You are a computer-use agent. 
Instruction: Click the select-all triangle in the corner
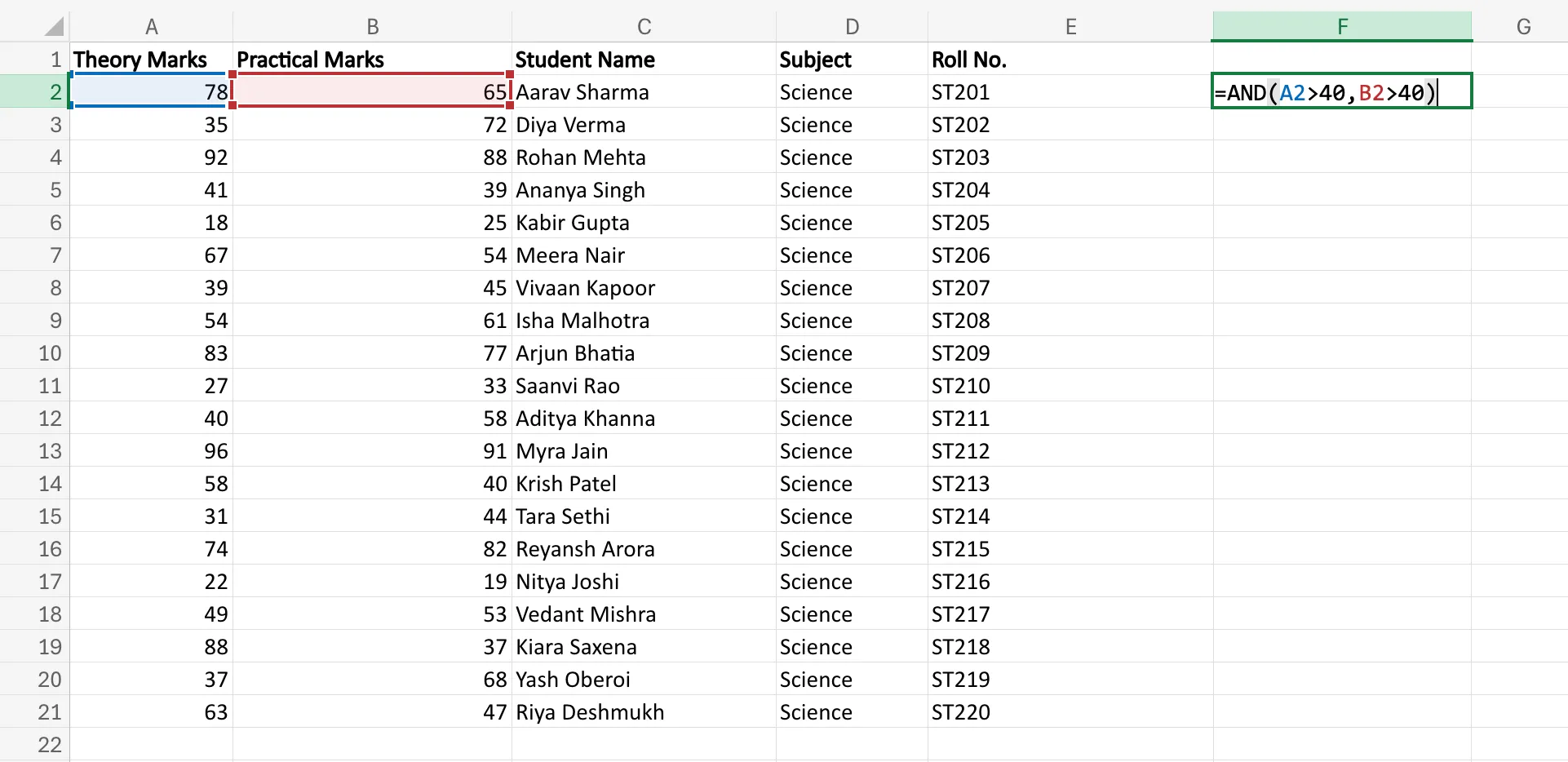coord(51,25)
